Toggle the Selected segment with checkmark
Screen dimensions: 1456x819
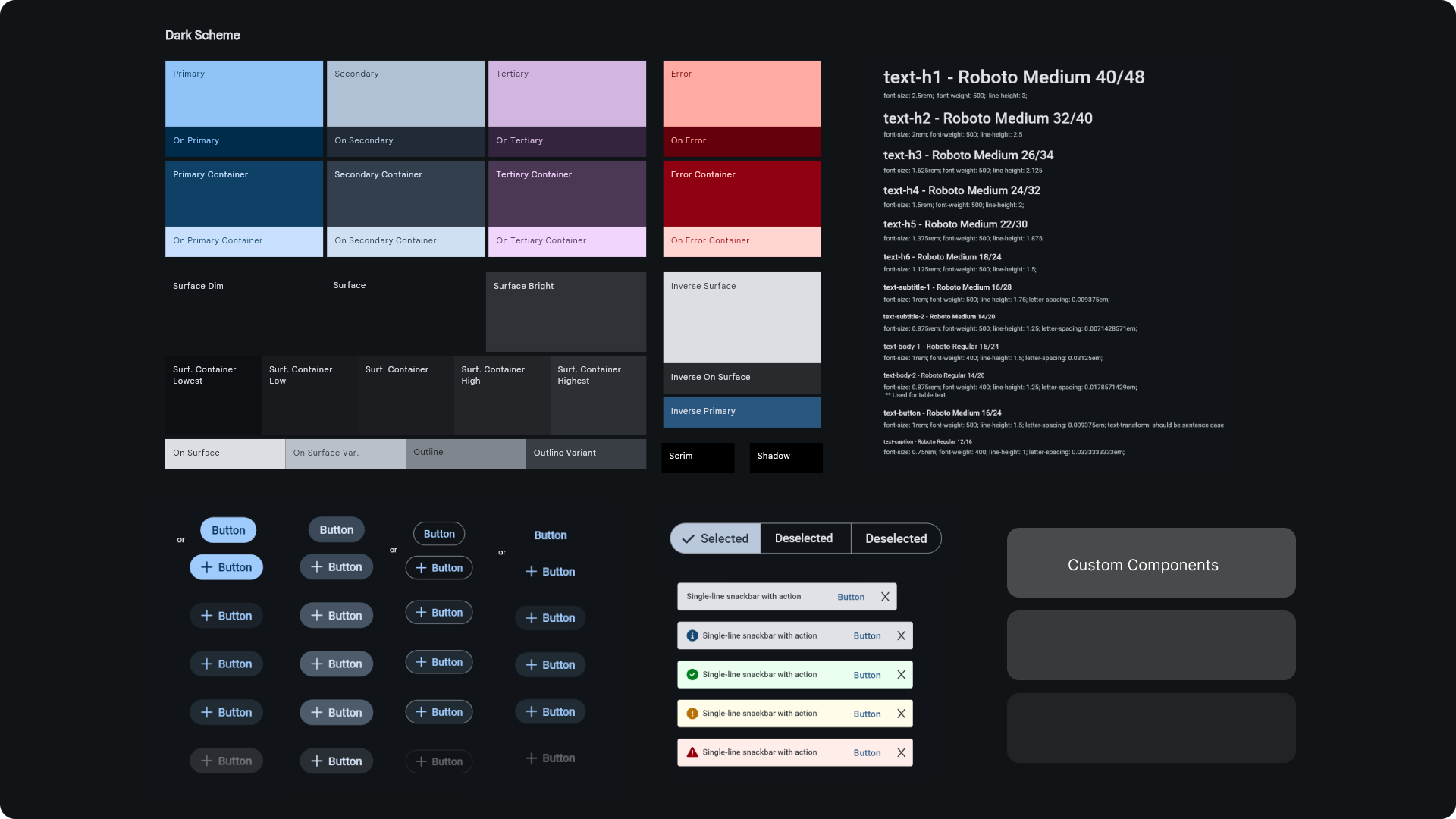coord(715,538)
